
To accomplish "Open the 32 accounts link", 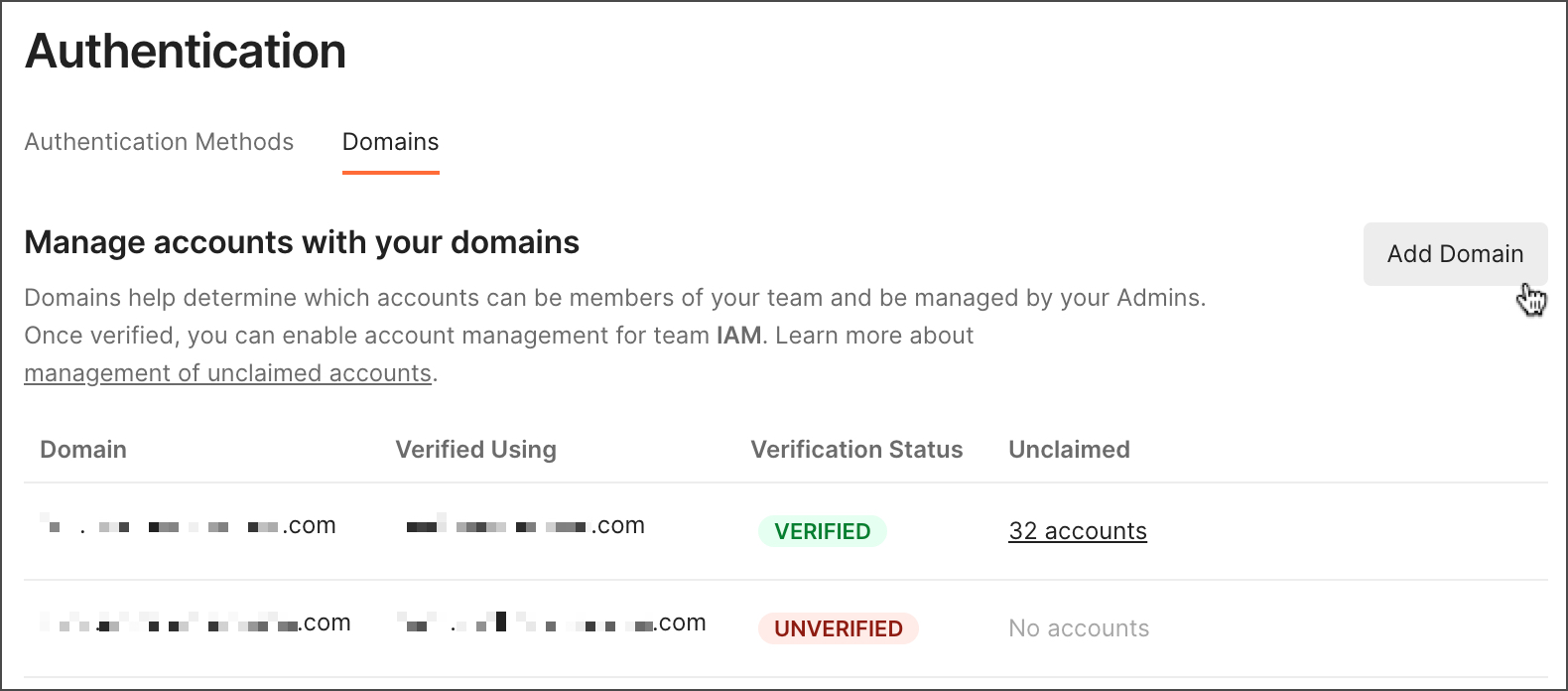I will pos(1077,531).
